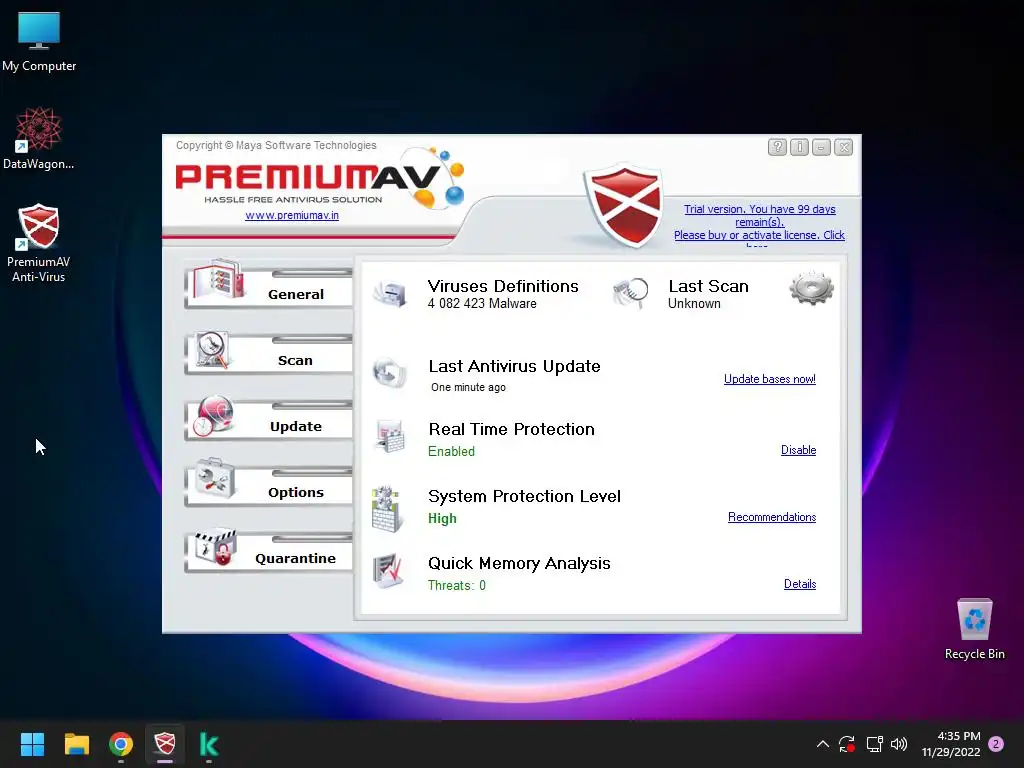Screen dimensions: 1024x768
Task: Open the Recommendations link
Action: point(772,517)
